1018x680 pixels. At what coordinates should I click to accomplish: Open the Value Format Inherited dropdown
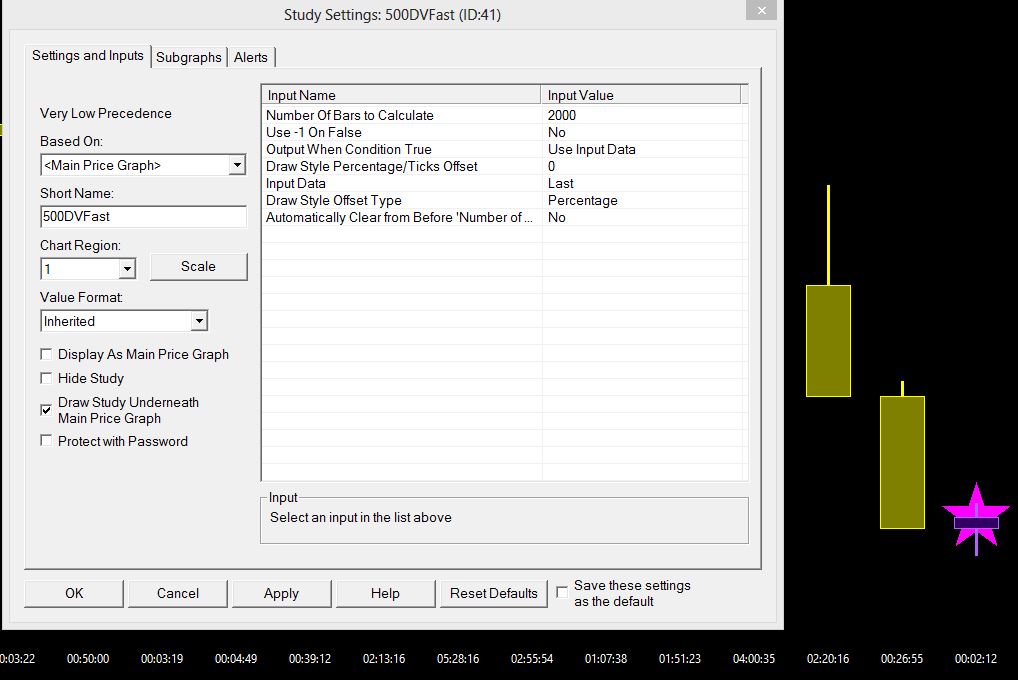tap(199, 321)
